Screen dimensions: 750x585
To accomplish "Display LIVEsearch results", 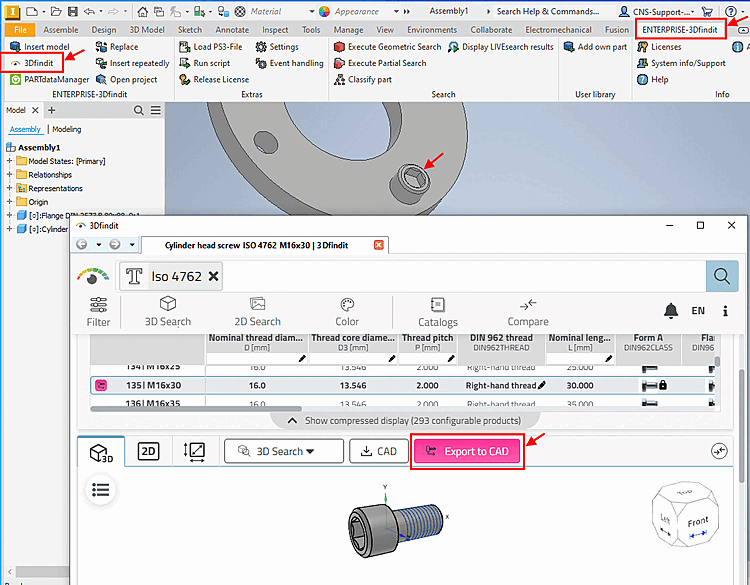I will 501,47.
